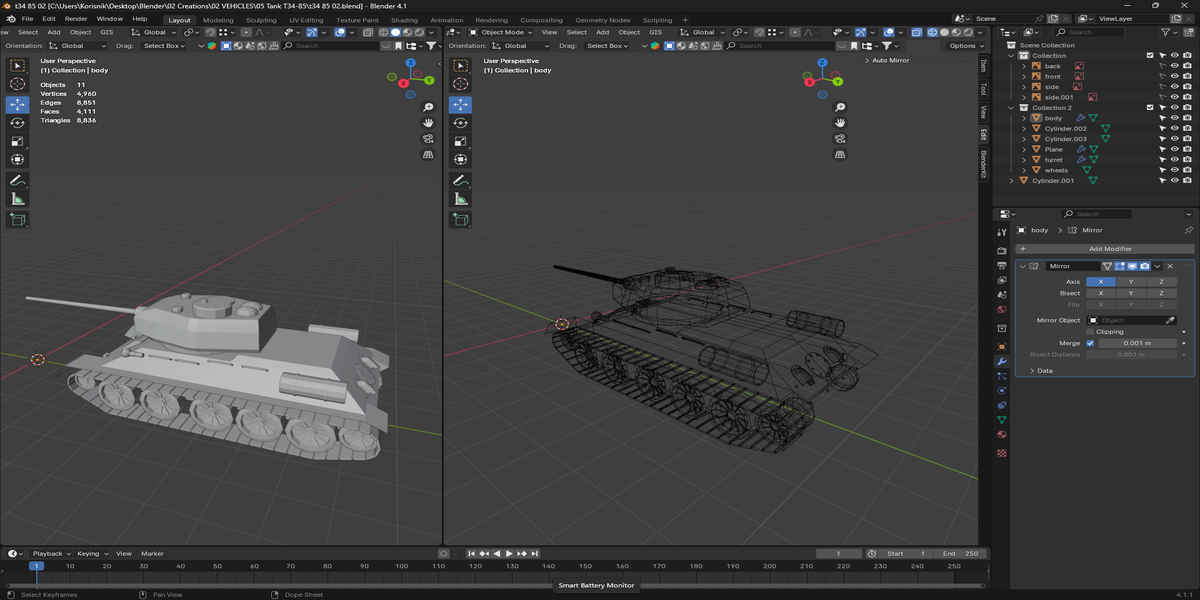Click the eyedropper for Mirror Object
Screen dimensions: 1200x600
click(1170, 320)
